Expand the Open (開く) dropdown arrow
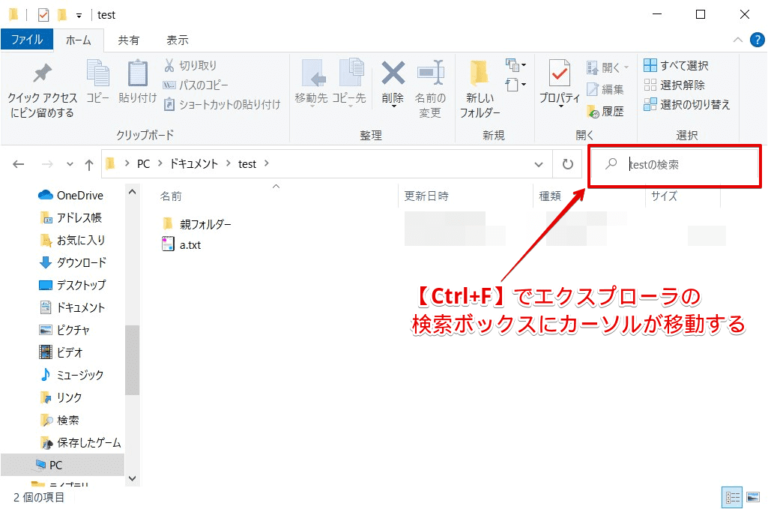The height and width of the screenshot is (509, 768). click(626, 68)
